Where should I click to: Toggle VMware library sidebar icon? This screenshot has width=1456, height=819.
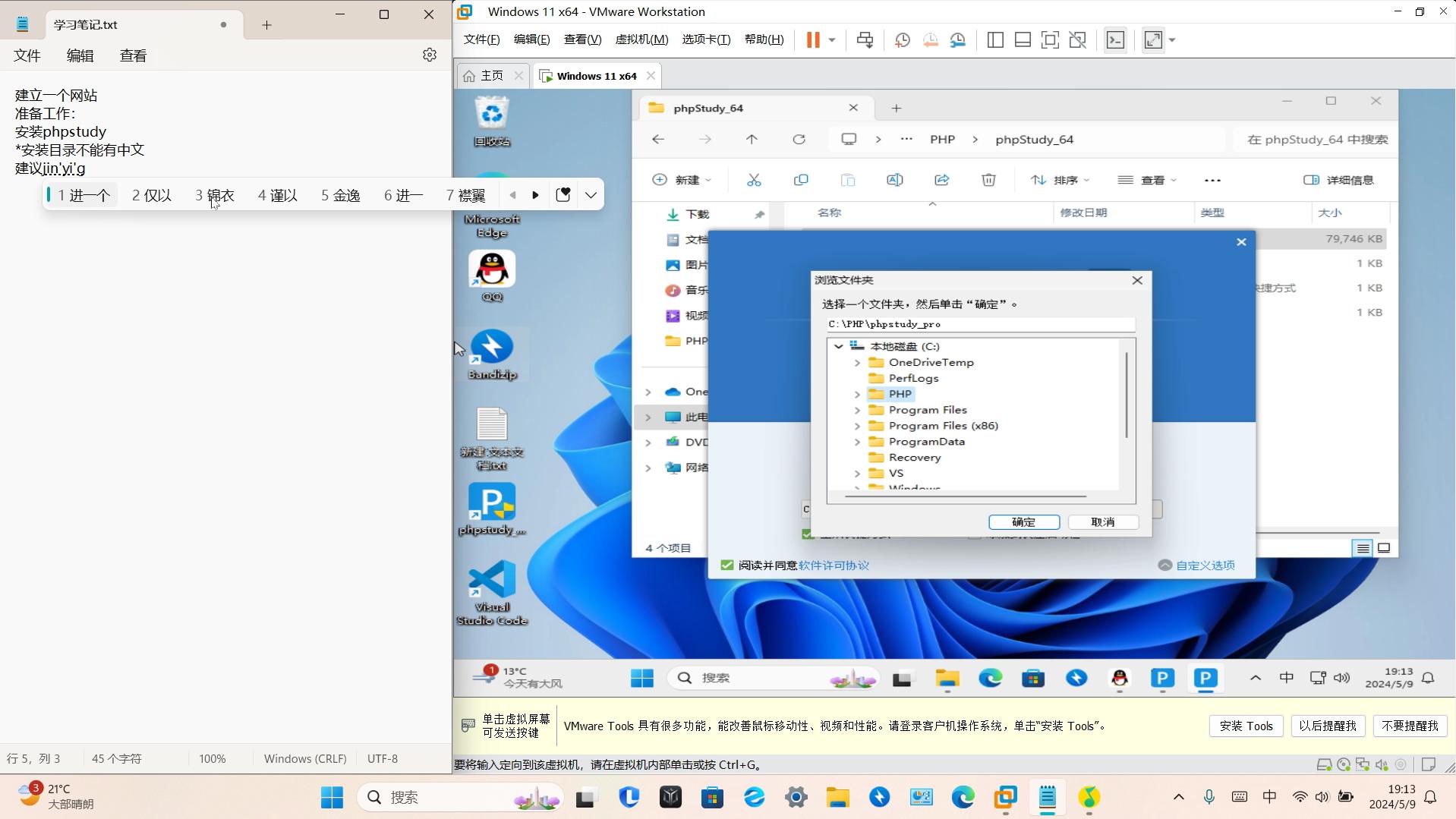click(x=995, y=39)
